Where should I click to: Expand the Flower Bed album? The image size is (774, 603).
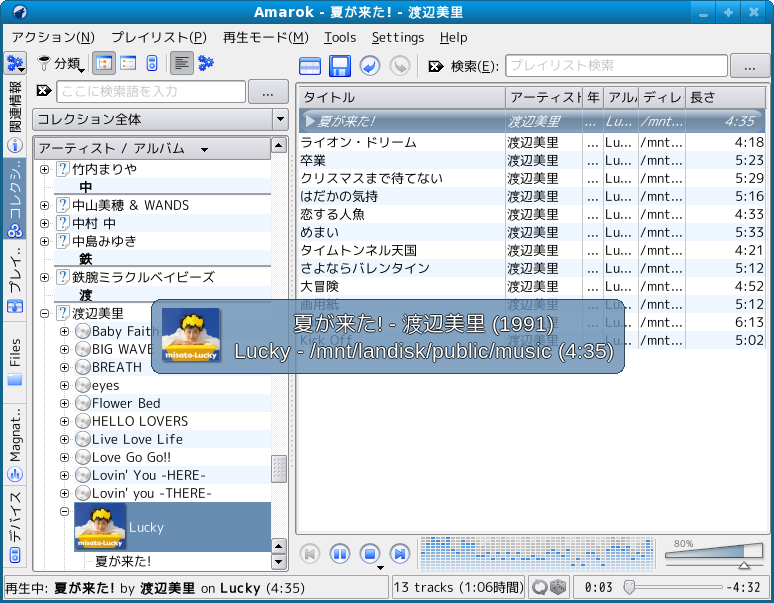(x=64, y=404)
